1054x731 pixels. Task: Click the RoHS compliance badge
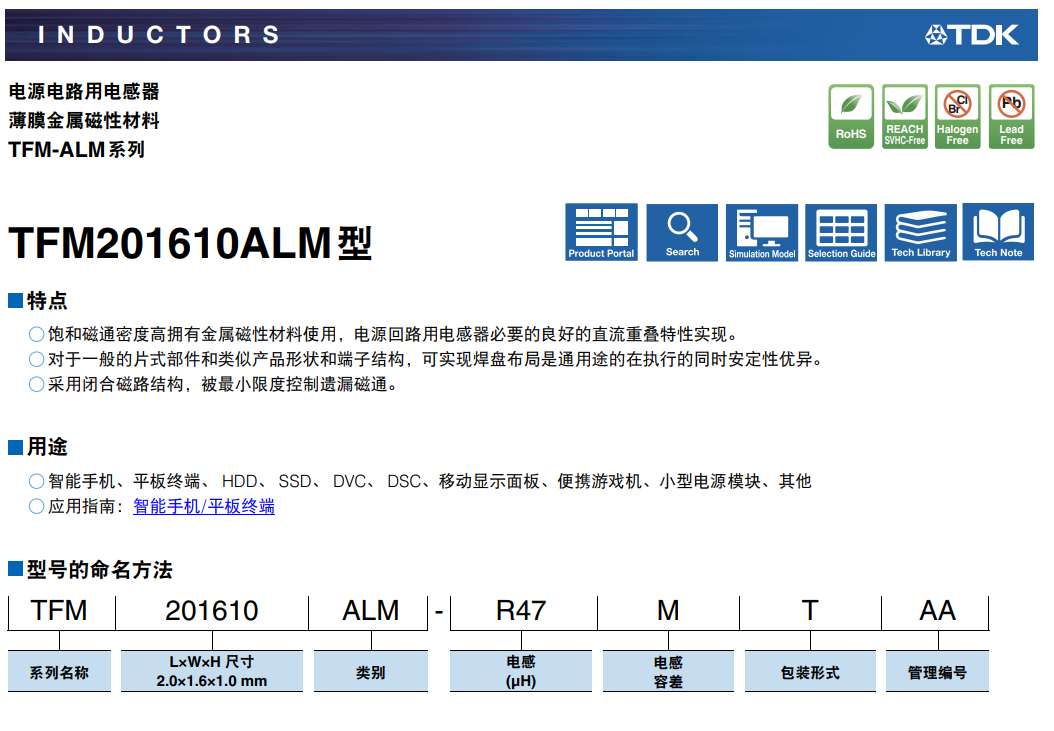(851, 116)
